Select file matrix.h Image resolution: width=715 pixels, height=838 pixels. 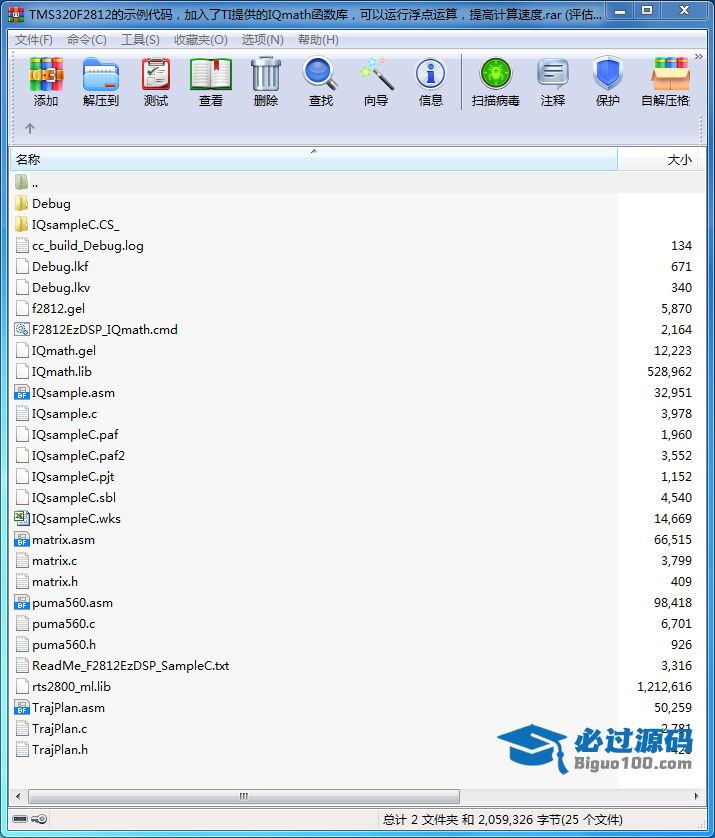click(55, 581)
